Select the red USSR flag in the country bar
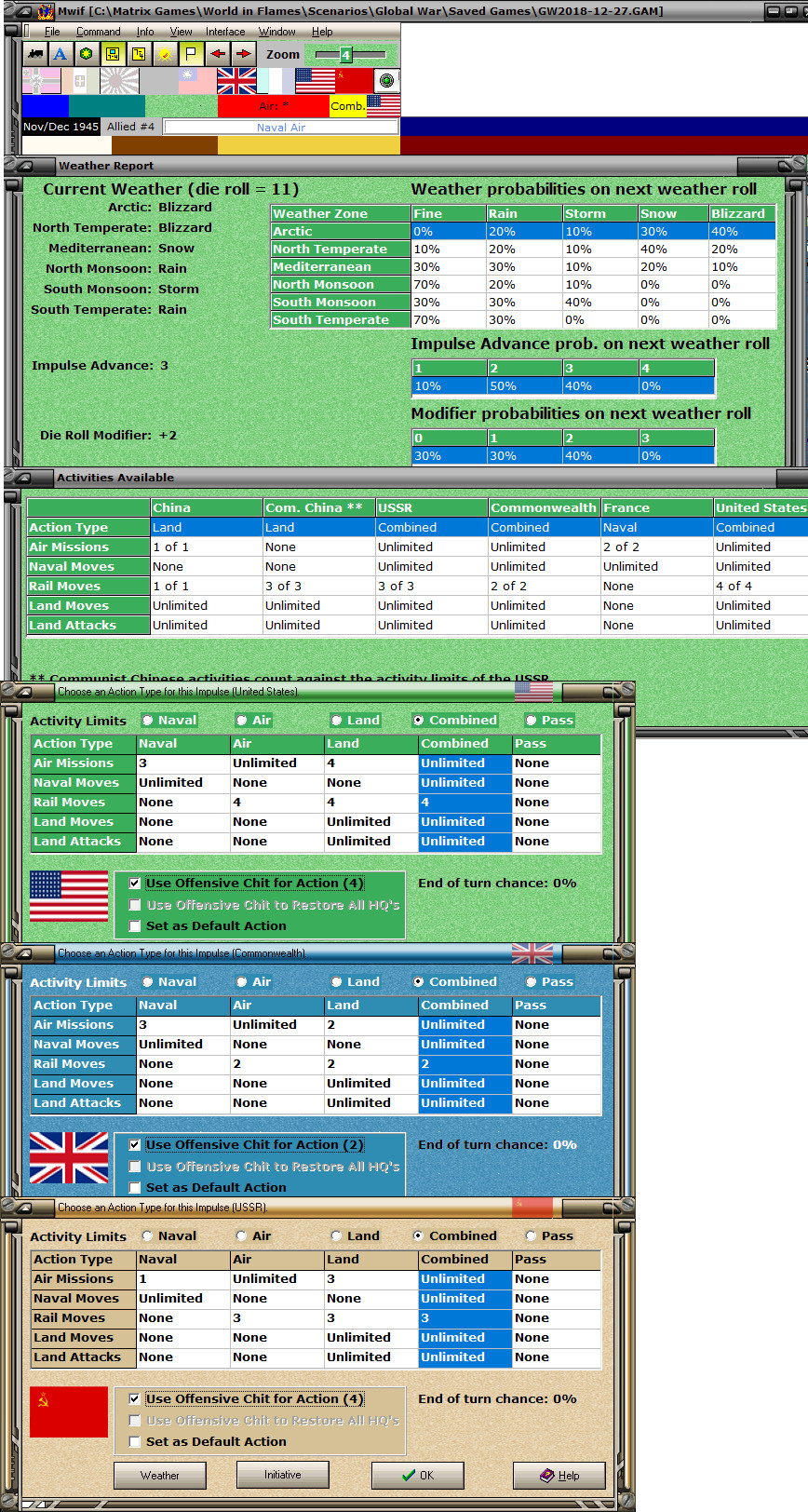The height and width of the screenshot is (1512, 808). point(354,81)
